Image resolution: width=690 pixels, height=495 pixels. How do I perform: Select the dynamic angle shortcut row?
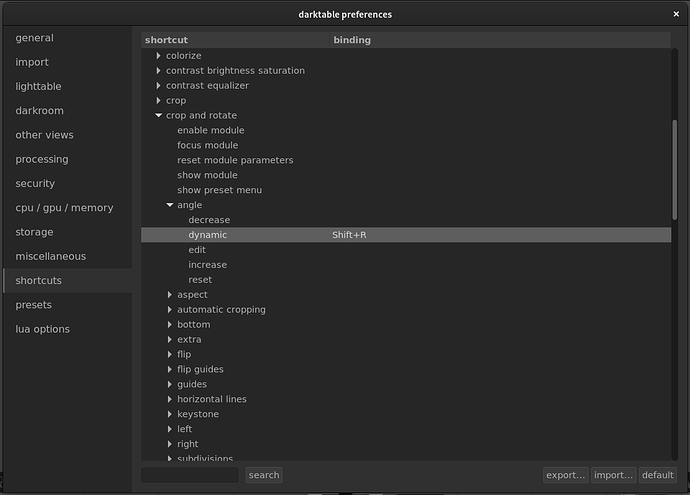click(x=406, y=235)
